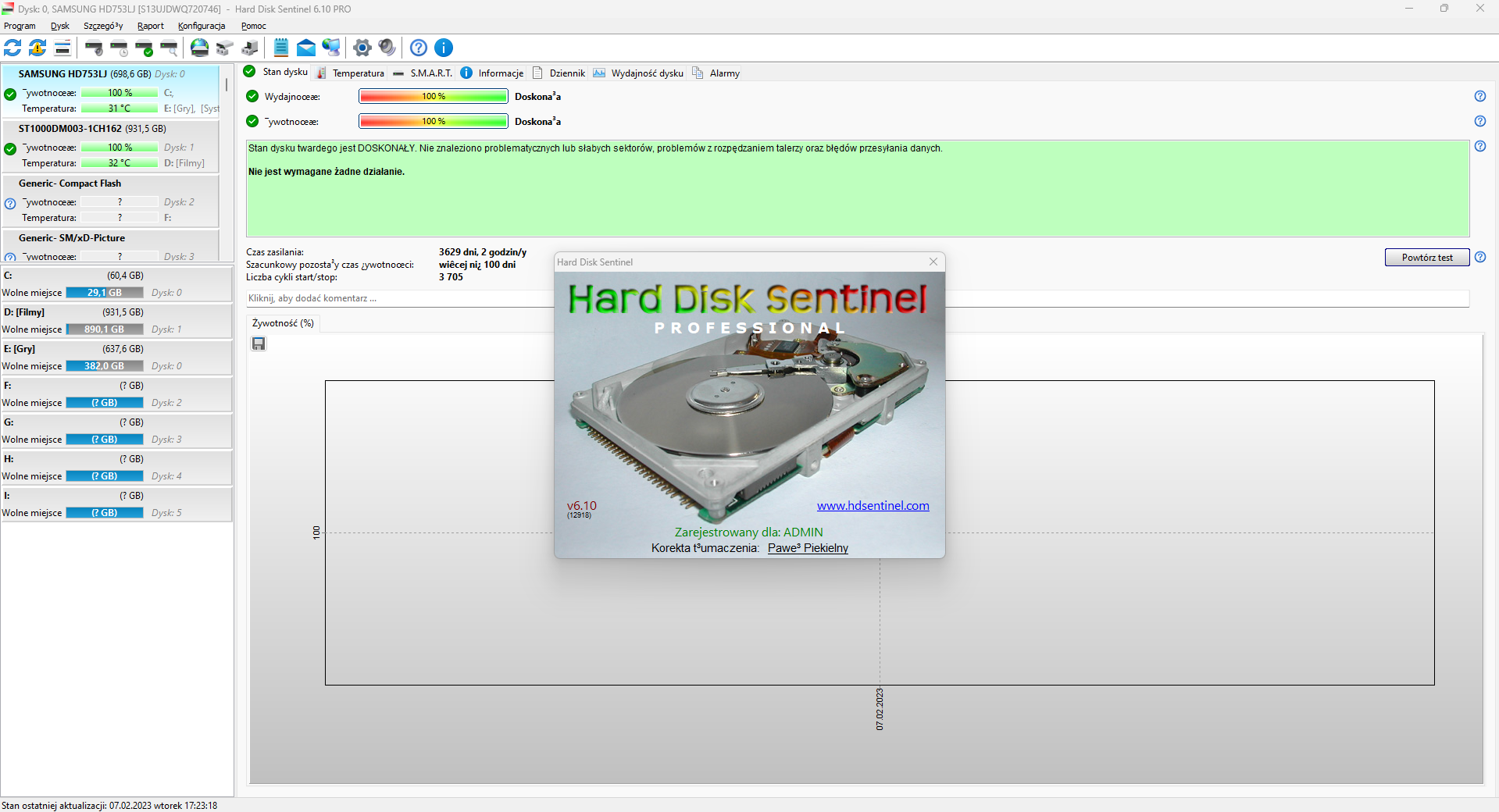Switch to the Dziennik tab
The image size is (1499, 812).
click(x=559, y=73)
